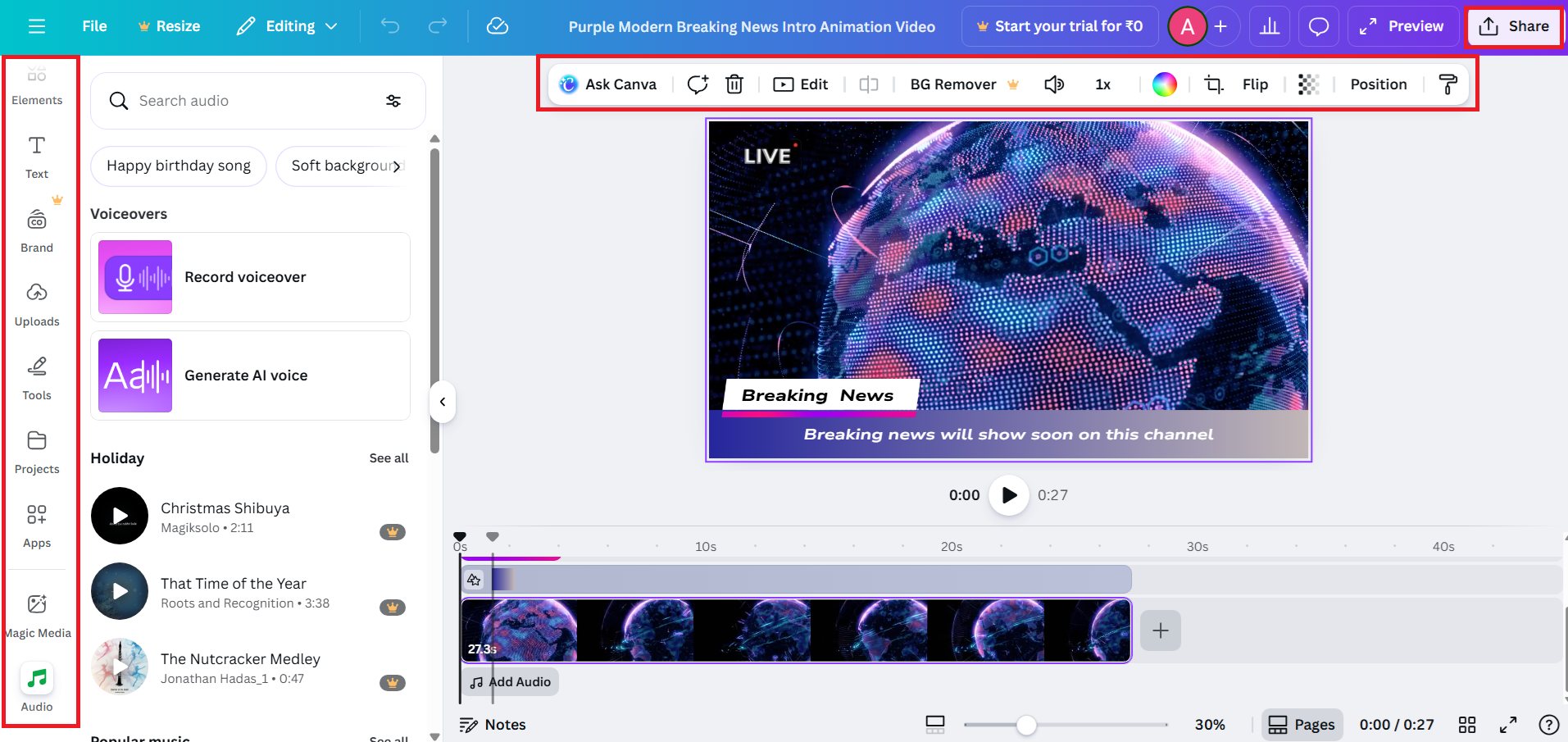Open the Projects sidebar panel

[x=37, y=453]
